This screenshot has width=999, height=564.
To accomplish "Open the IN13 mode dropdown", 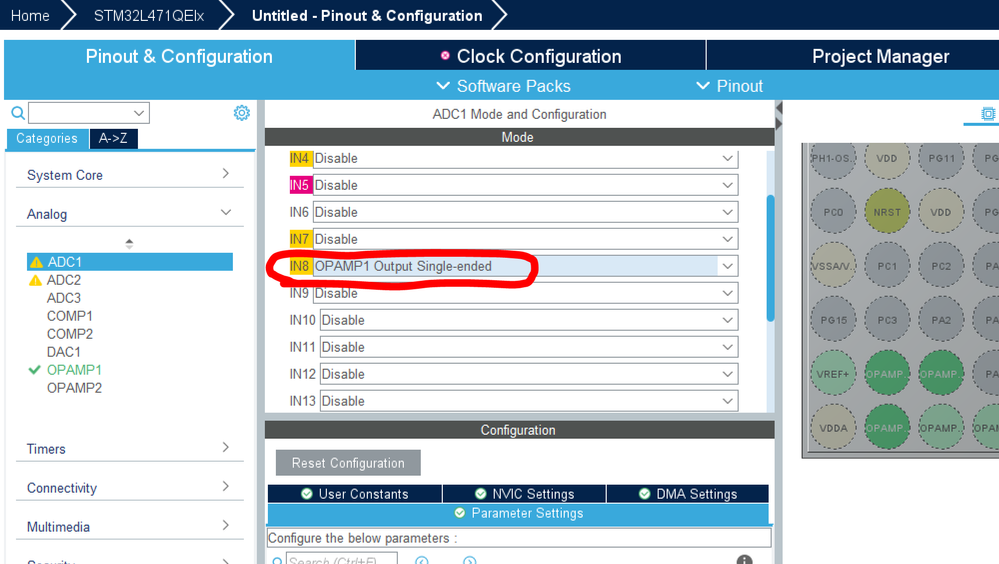I will coord(529,401).
